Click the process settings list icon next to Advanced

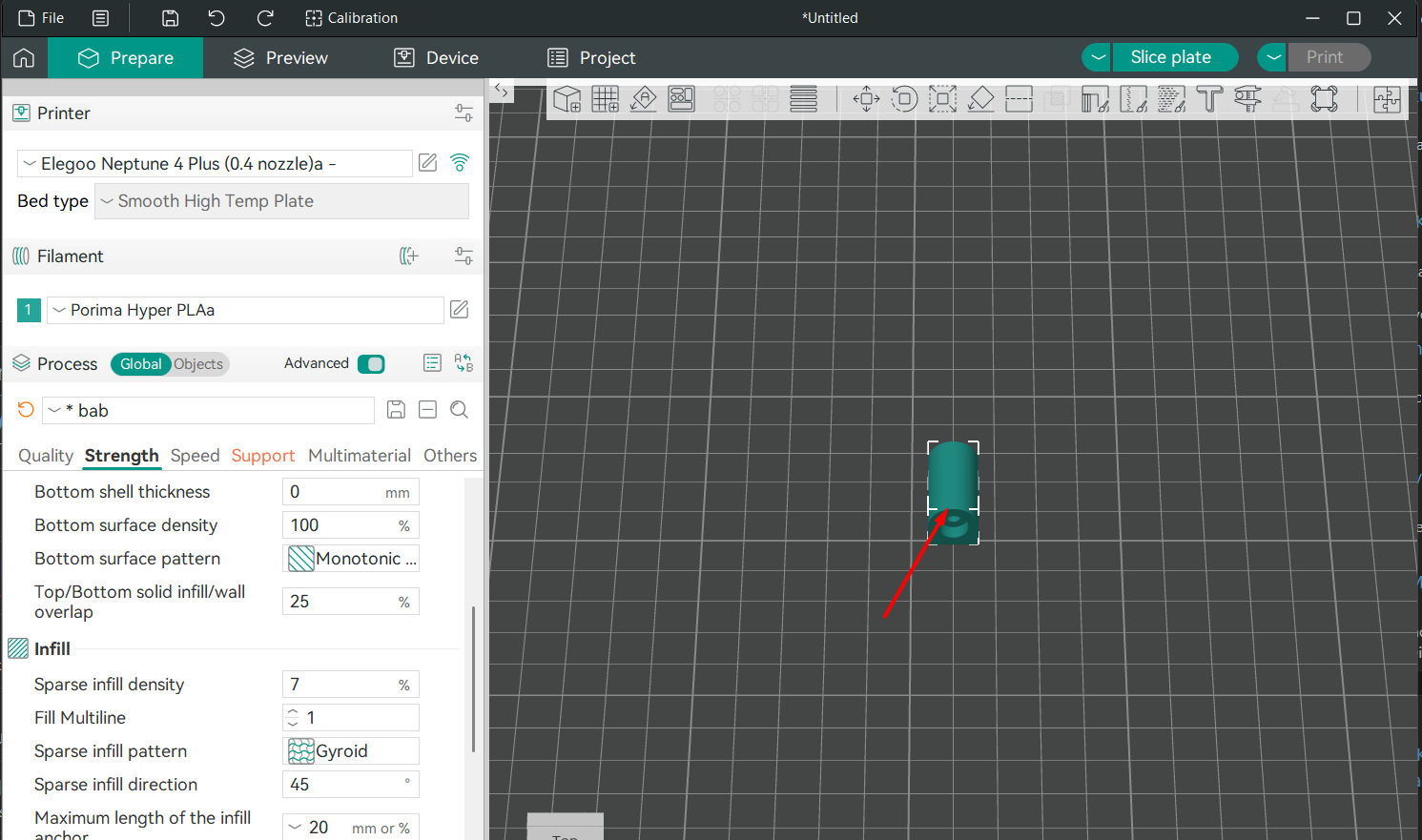pyautogui.click(x=432, y=363)
